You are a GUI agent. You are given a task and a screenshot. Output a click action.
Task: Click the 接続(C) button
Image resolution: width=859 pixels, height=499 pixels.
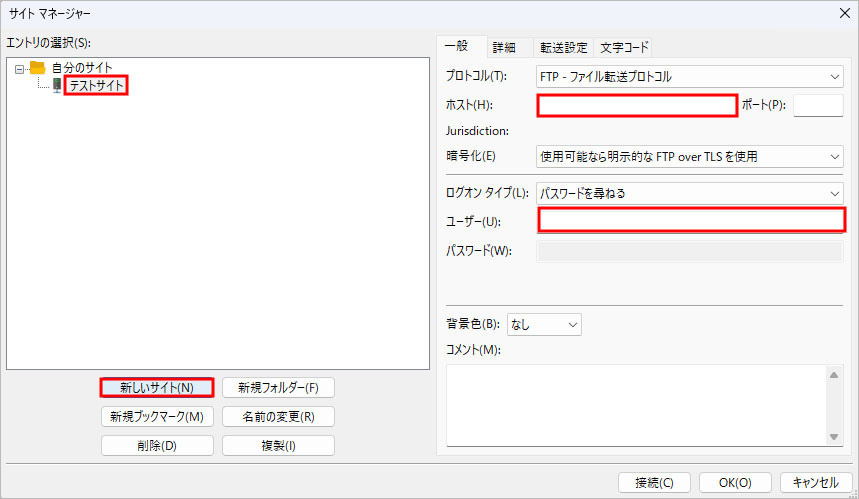654,483
